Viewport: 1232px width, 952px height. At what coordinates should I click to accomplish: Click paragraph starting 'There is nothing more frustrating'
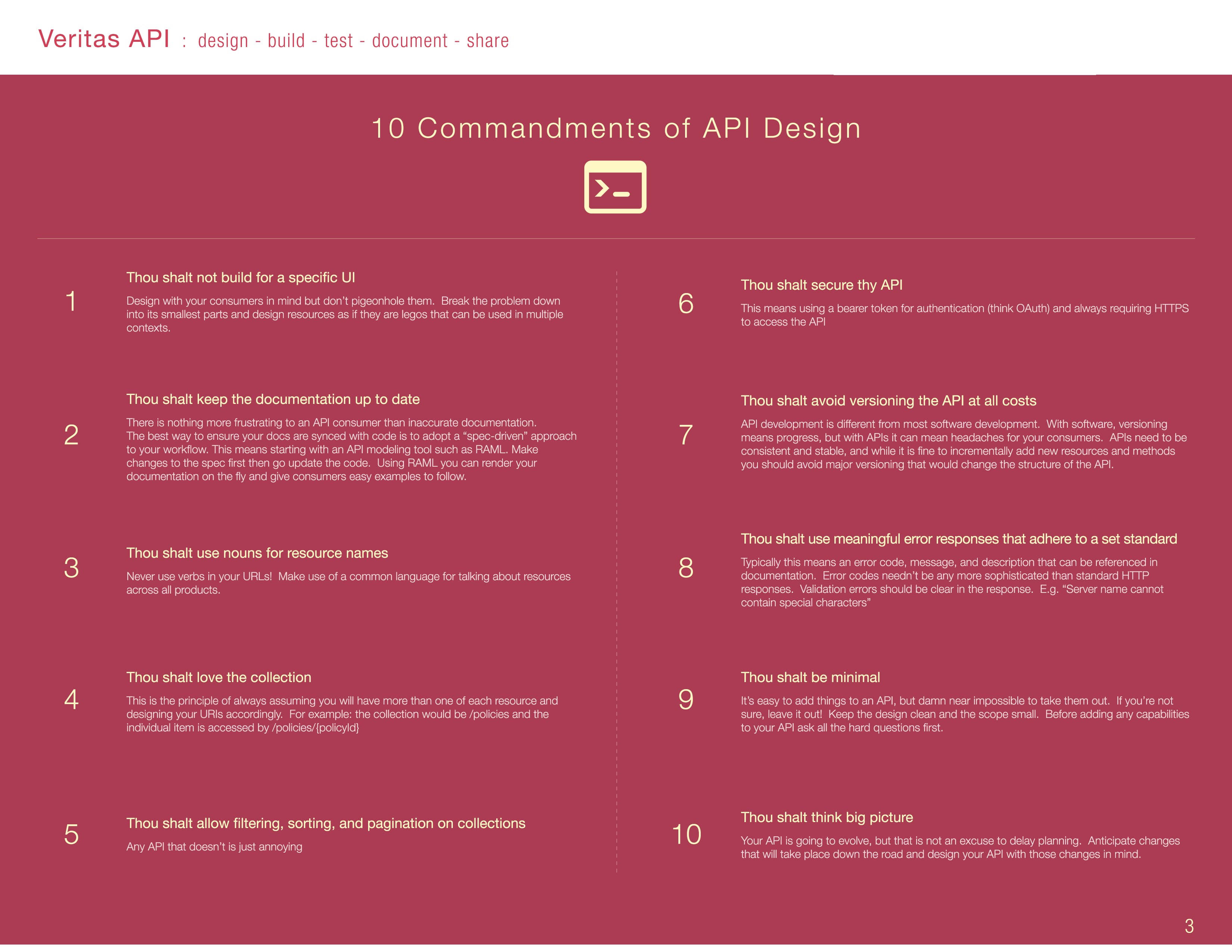pos(351,449)
